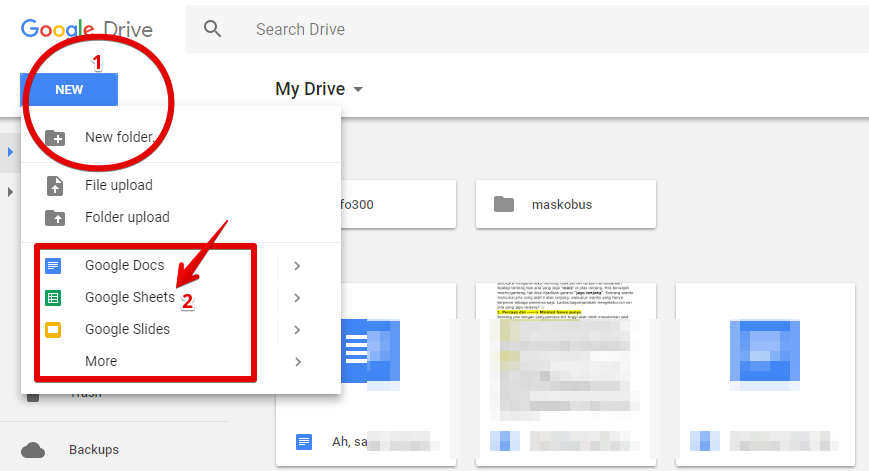Click the blue Google Docs icon
This screenshot has width=869, height=471.
point(53,266)
